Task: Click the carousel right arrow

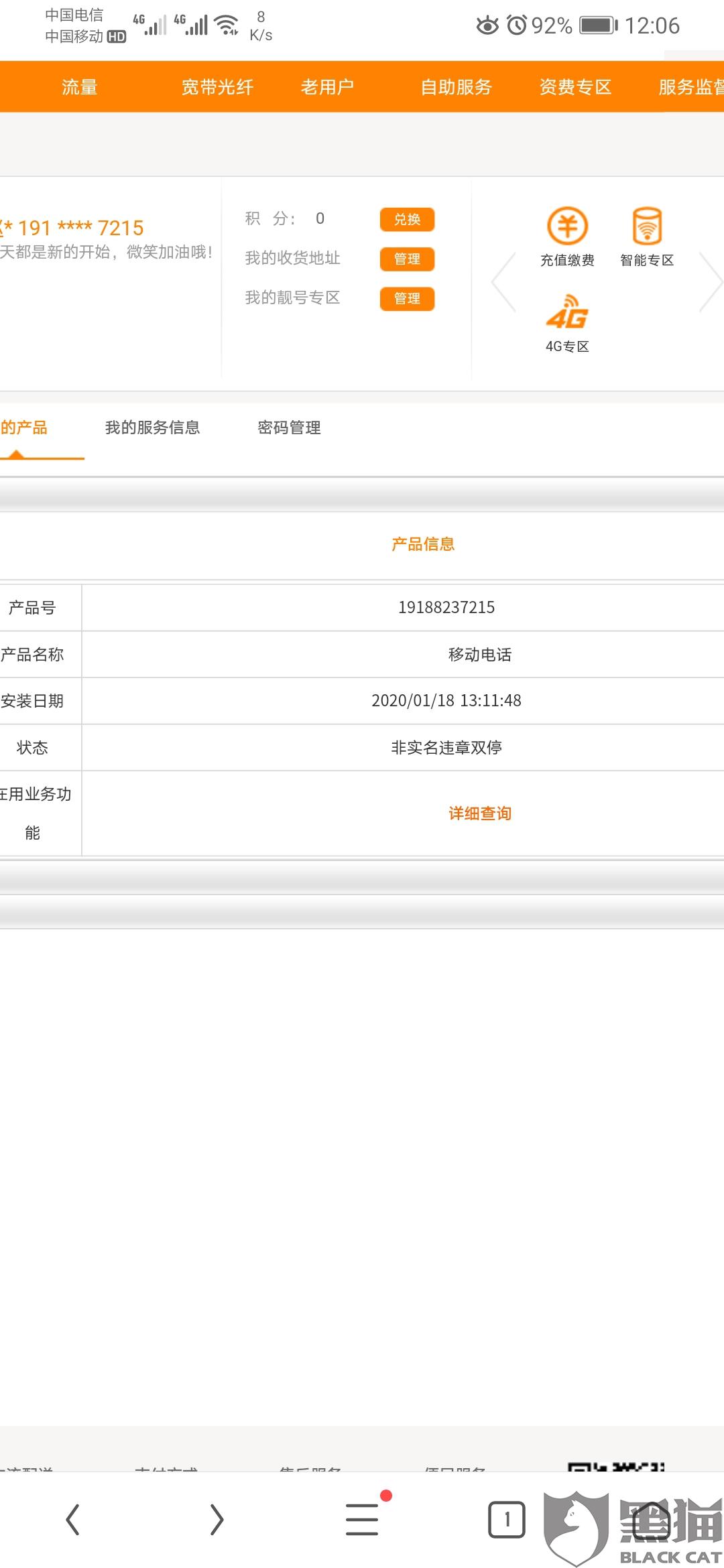Action: pos(711,282)
